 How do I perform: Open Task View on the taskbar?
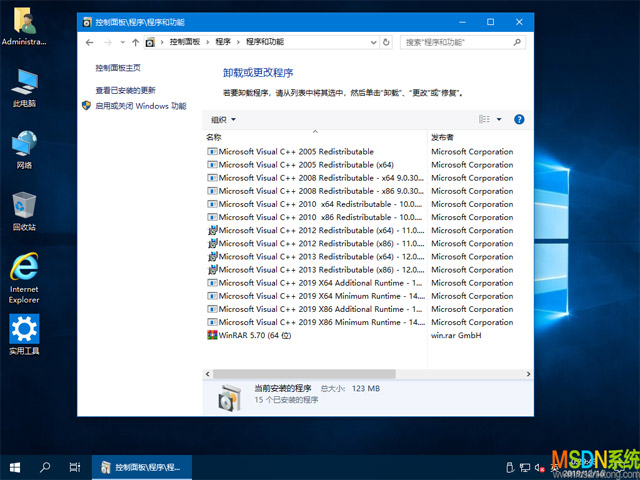pyautogui.click(x=75, y=467)
